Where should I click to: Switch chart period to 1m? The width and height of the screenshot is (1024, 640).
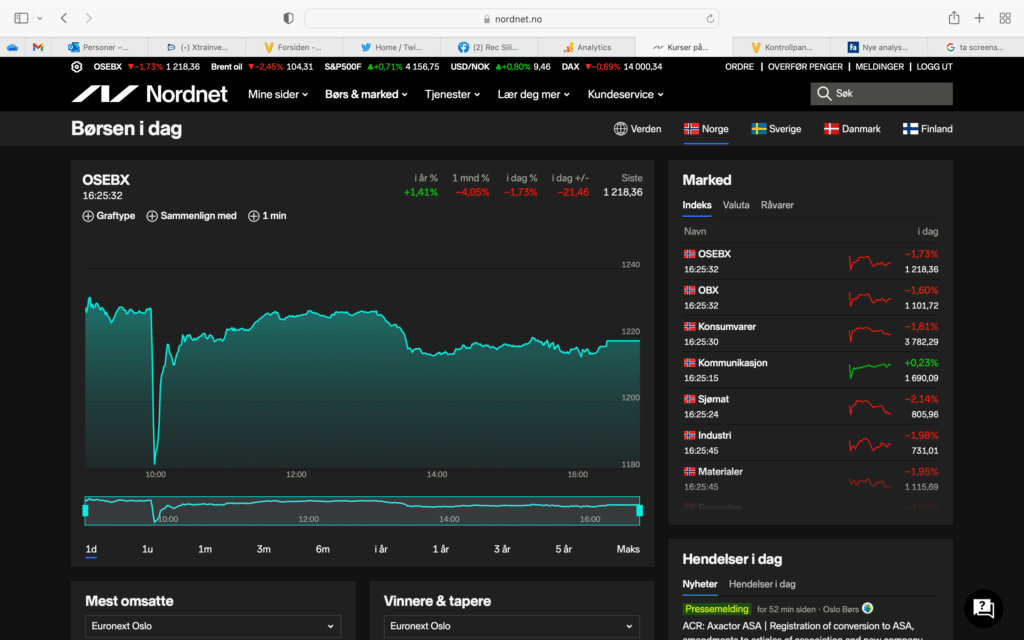(x=204, y=549)
